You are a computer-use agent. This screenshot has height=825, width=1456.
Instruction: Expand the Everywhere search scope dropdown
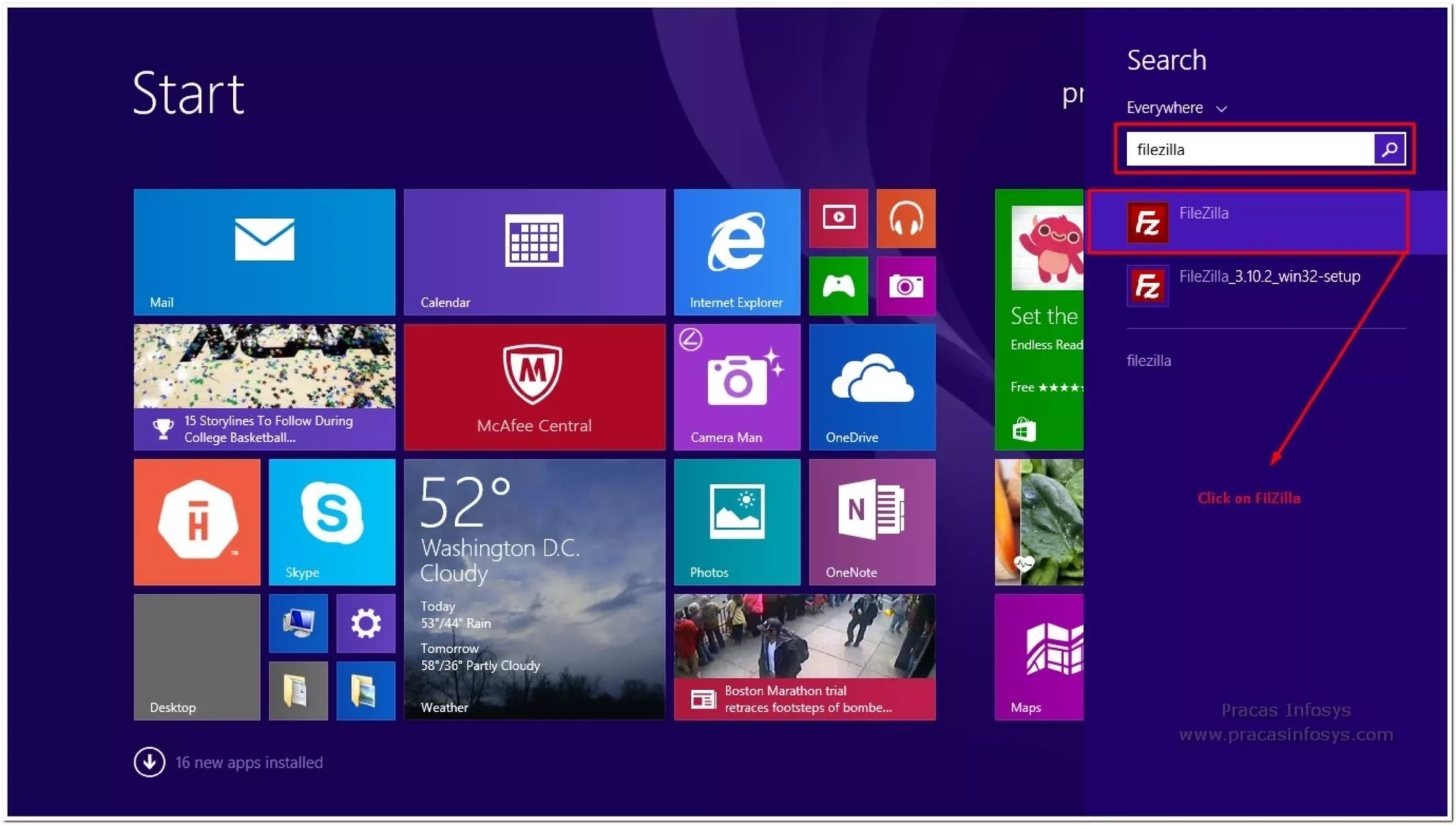tap(1177, 108)
